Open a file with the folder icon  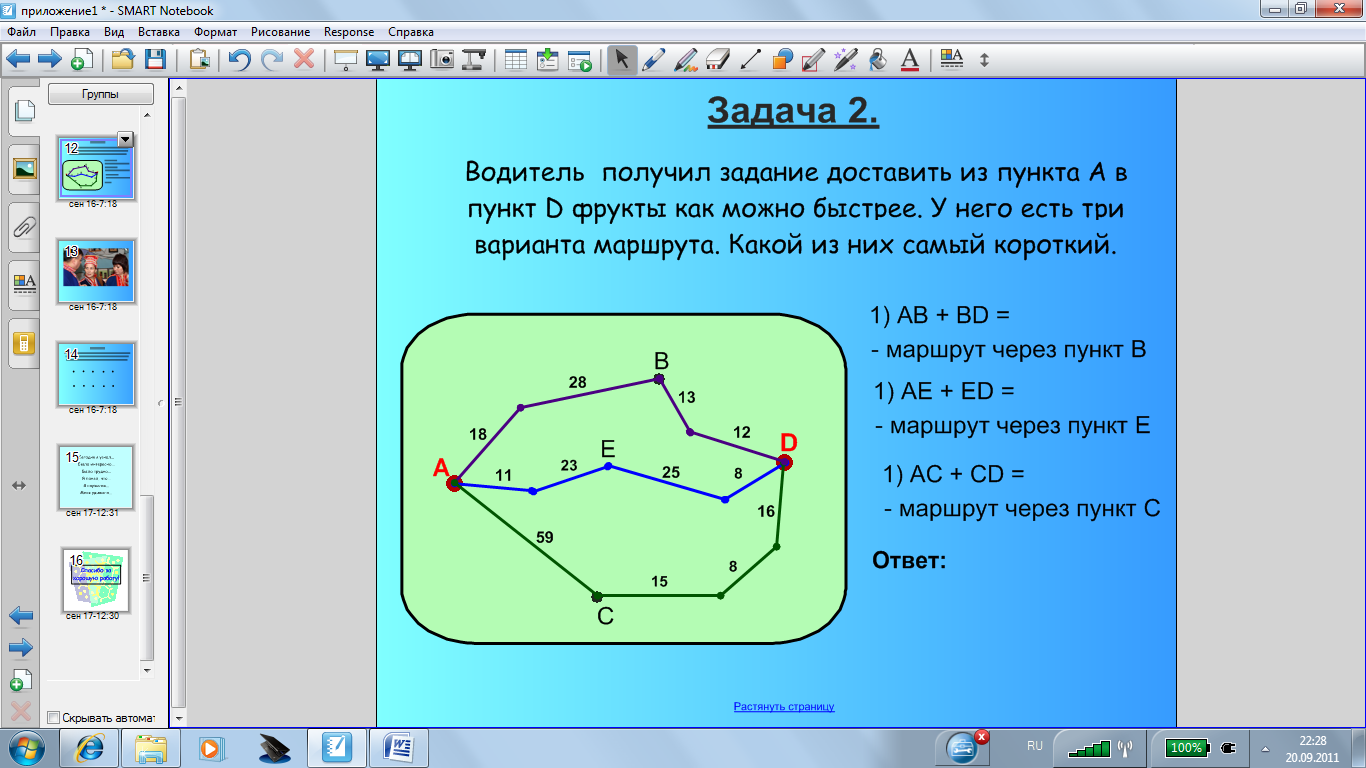tap(123, 59)
